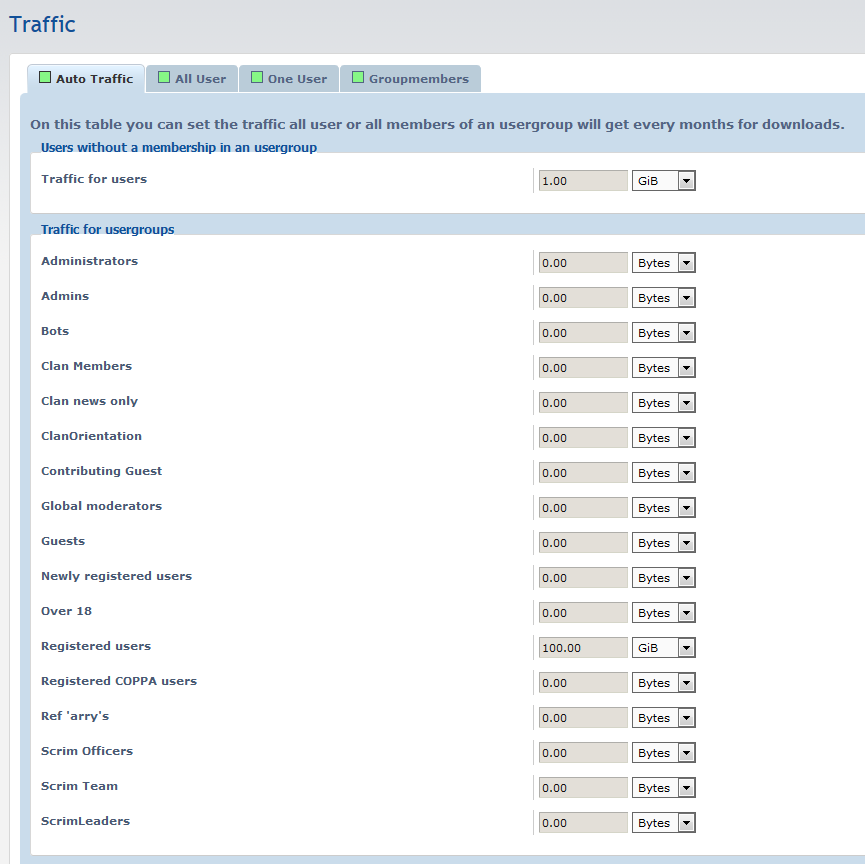The width and height of the screenshot is (865, 864).
Task: Click the Guests traffic value field
Action: 583,543
